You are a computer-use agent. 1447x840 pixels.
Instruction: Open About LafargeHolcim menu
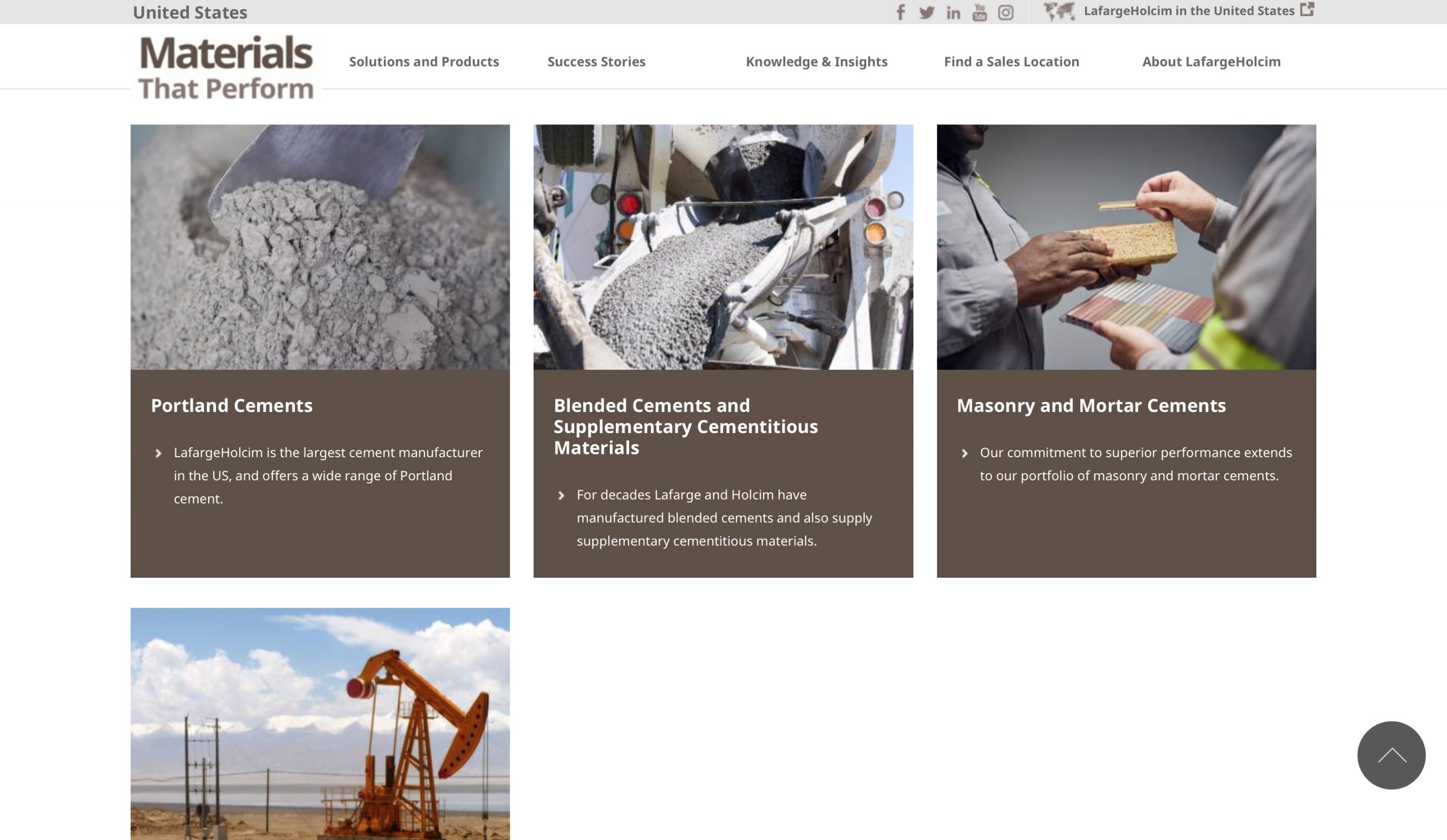1211,62
